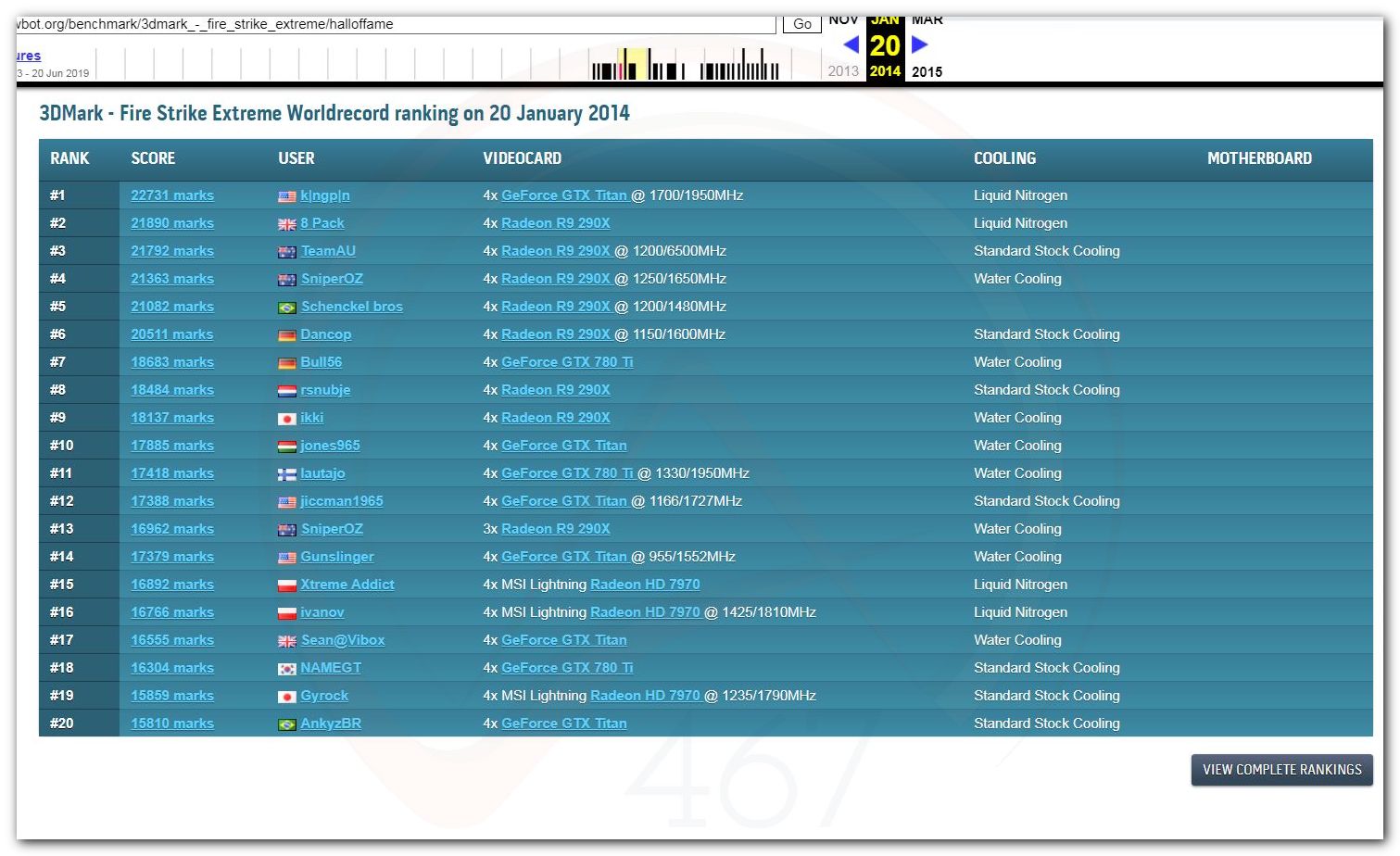Select year 2015 in the capture navigator
This screenshot has height=856, width=1400.
pos(927,71)
